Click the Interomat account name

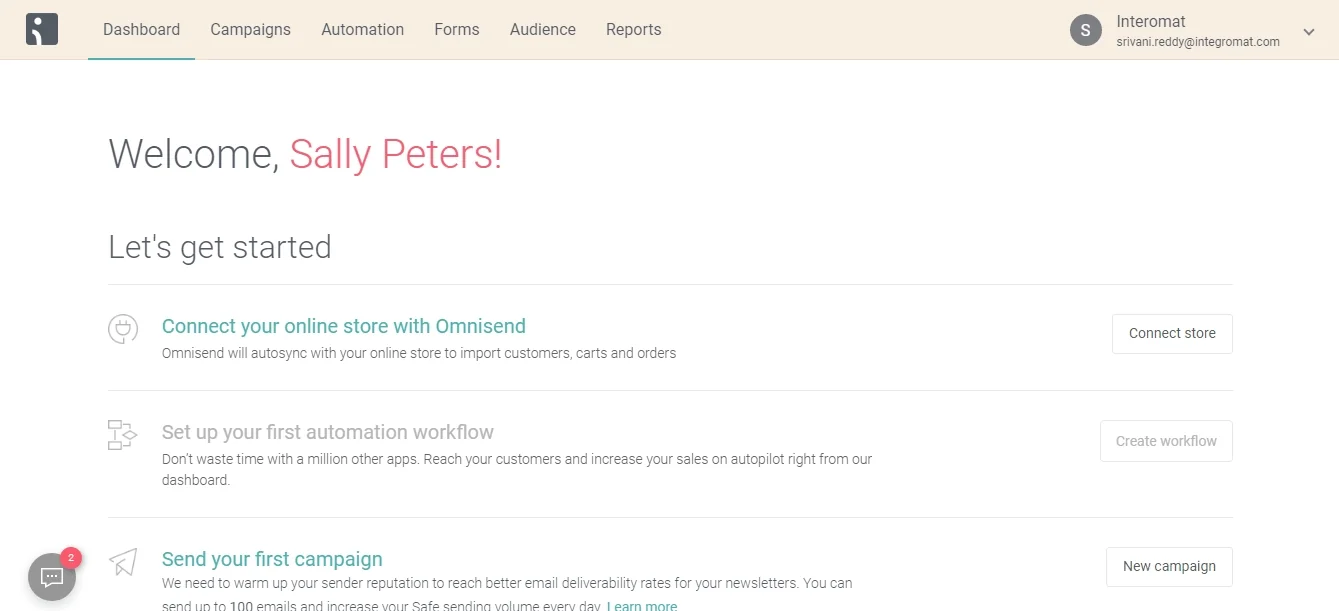pyautogui.click(x=1151, y=21)
